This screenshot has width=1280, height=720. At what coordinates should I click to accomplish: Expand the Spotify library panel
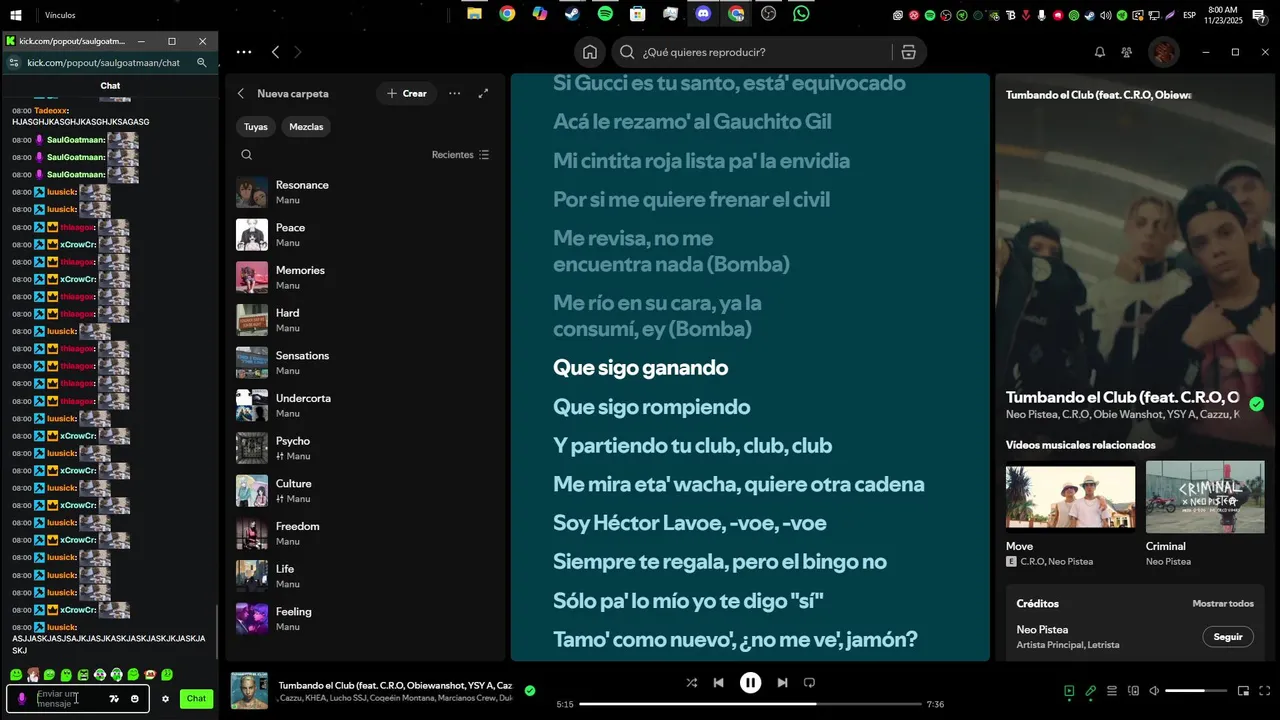484,93
